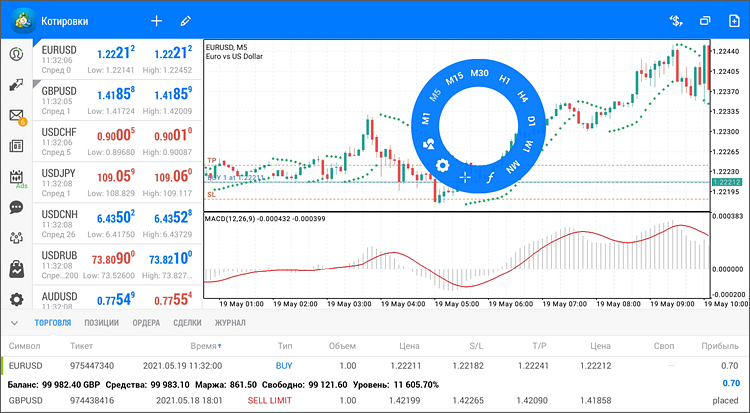Enable crosshair tool in radial menu
The width and height of the screenshot is (750, 413).
(x=464, y=178)
